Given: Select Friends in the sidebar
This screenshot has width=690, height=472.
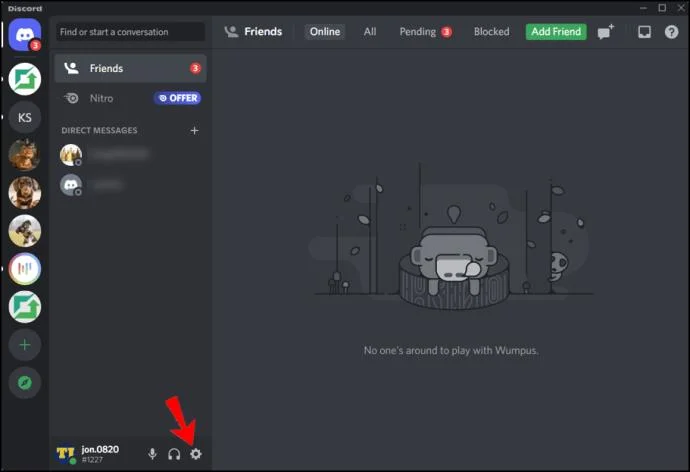Looking at the screenshot, I should pyautogui.click(x=130, y=68).
